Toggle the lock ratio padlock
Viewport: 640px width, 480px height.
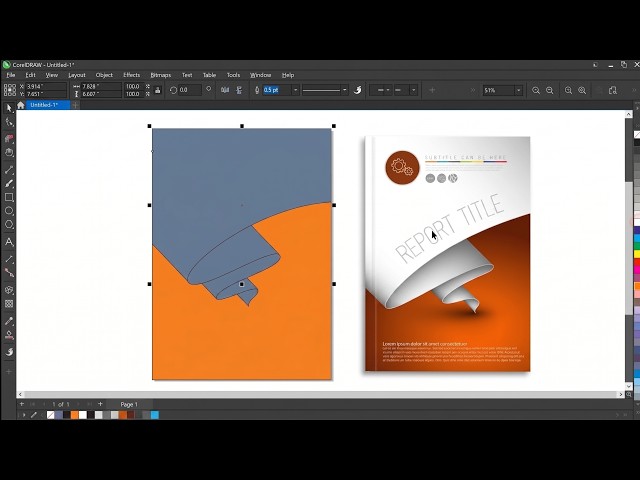coord(158,90)
